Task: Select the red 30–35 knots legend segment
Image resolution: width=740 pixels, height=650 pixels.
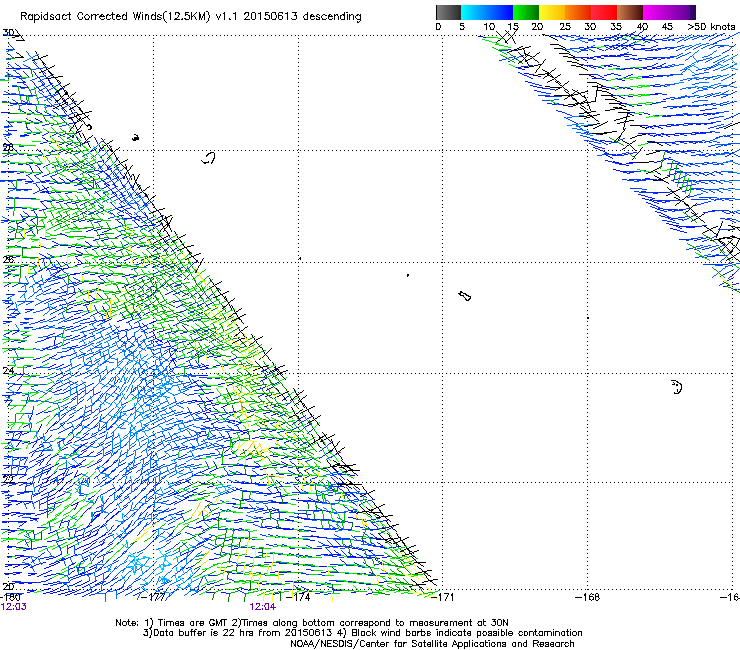Action: click(604, 12)
